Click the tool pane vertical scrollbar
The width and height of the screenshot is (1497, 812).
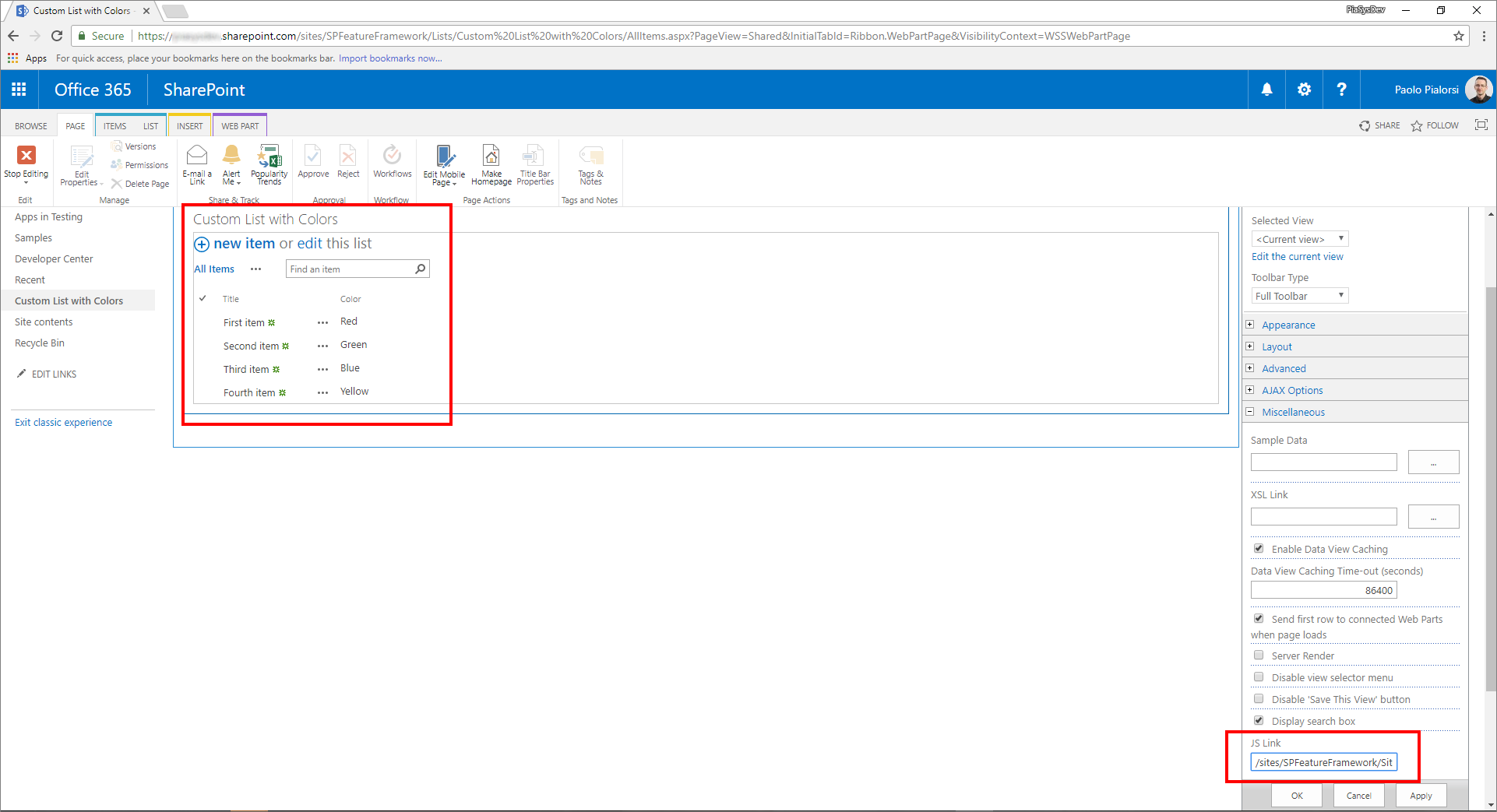(1491, 488)
